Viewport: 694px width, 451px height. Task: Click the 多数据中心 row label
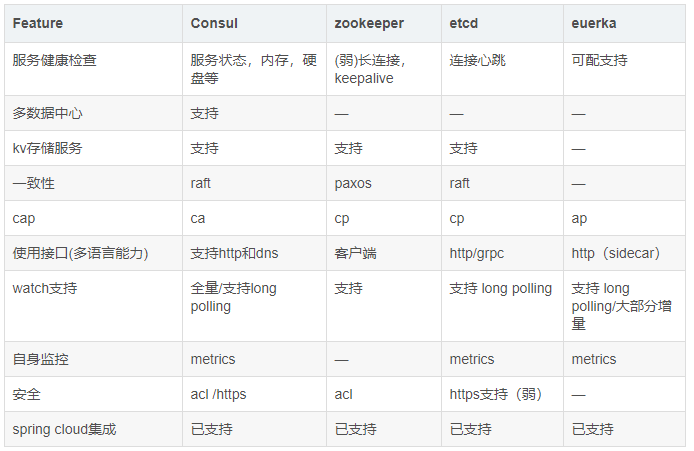[47, 113]
